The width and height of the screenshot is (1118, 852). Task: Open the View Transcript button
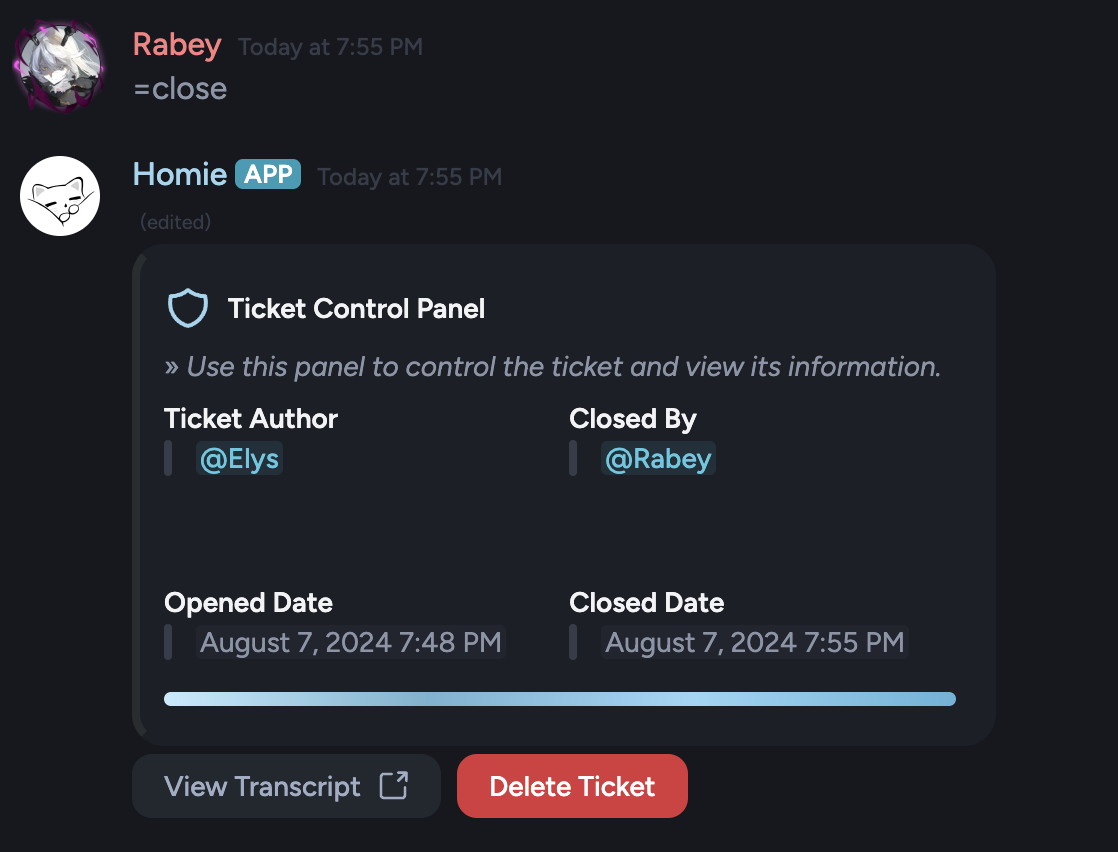(x=287, y=786)
